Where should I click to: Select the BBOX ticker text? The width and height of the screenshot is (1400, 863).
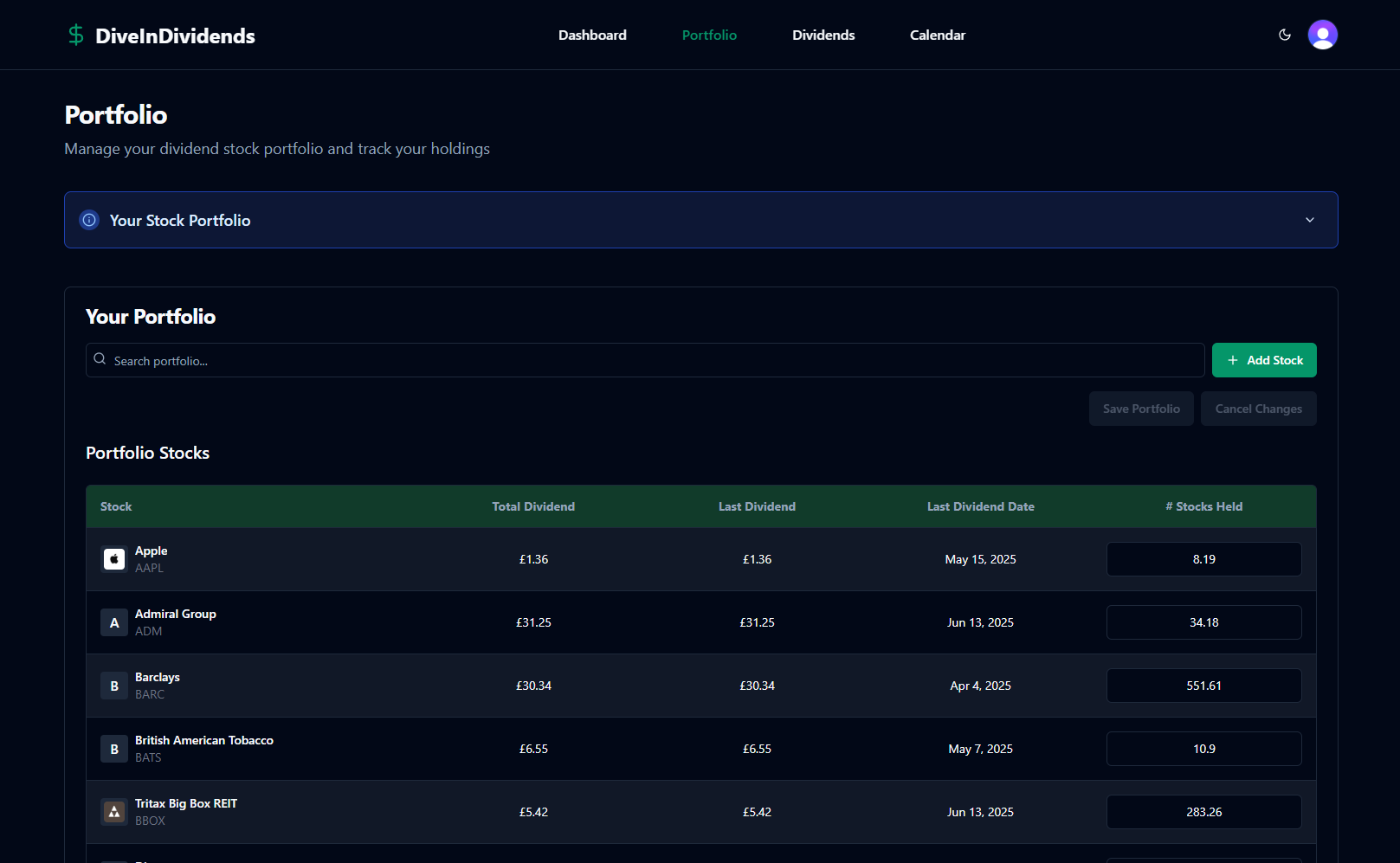click(150, 821)
